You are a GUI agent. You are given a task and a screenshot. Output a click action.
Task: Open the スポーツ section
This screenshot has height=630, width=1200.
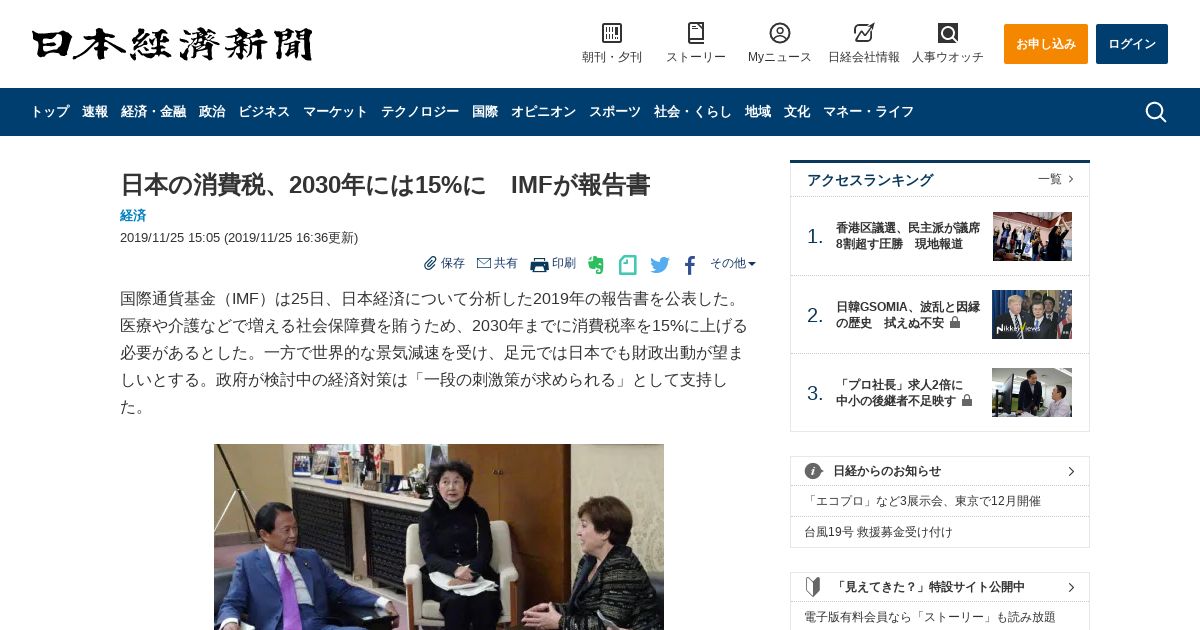(x=615, y=112)
